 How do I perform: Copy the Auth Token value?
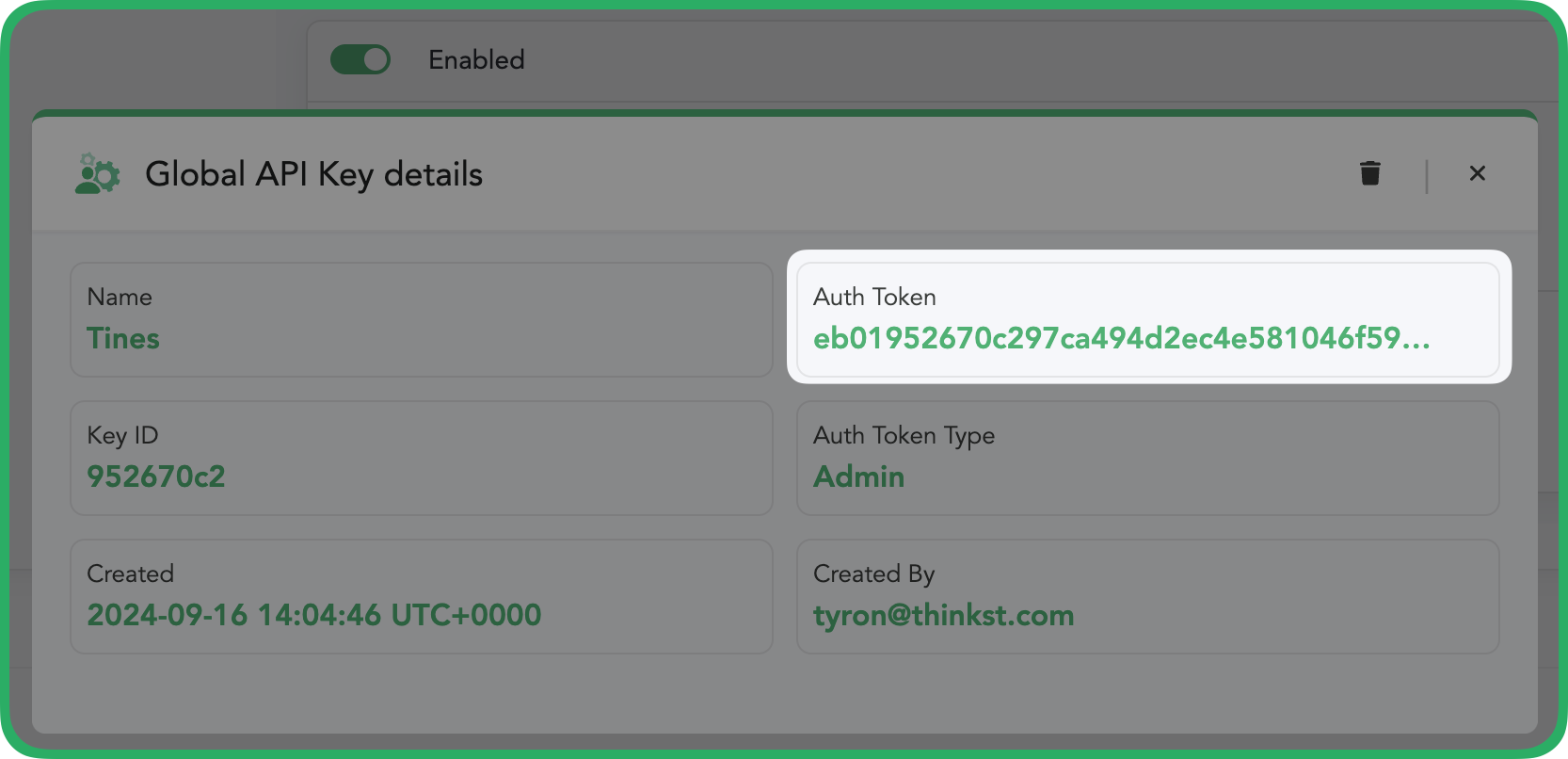click(x=1122, y=338)
